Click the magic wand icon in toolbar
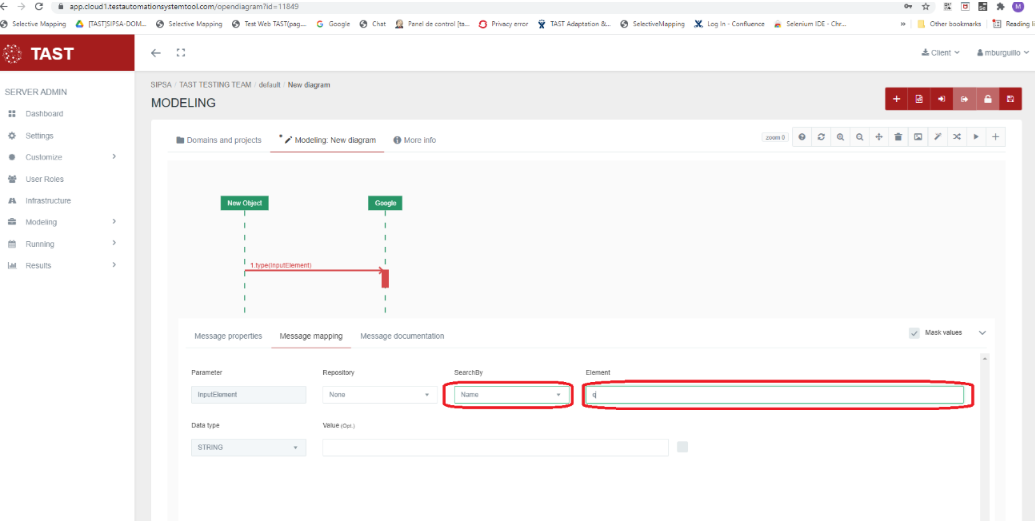 937,137
